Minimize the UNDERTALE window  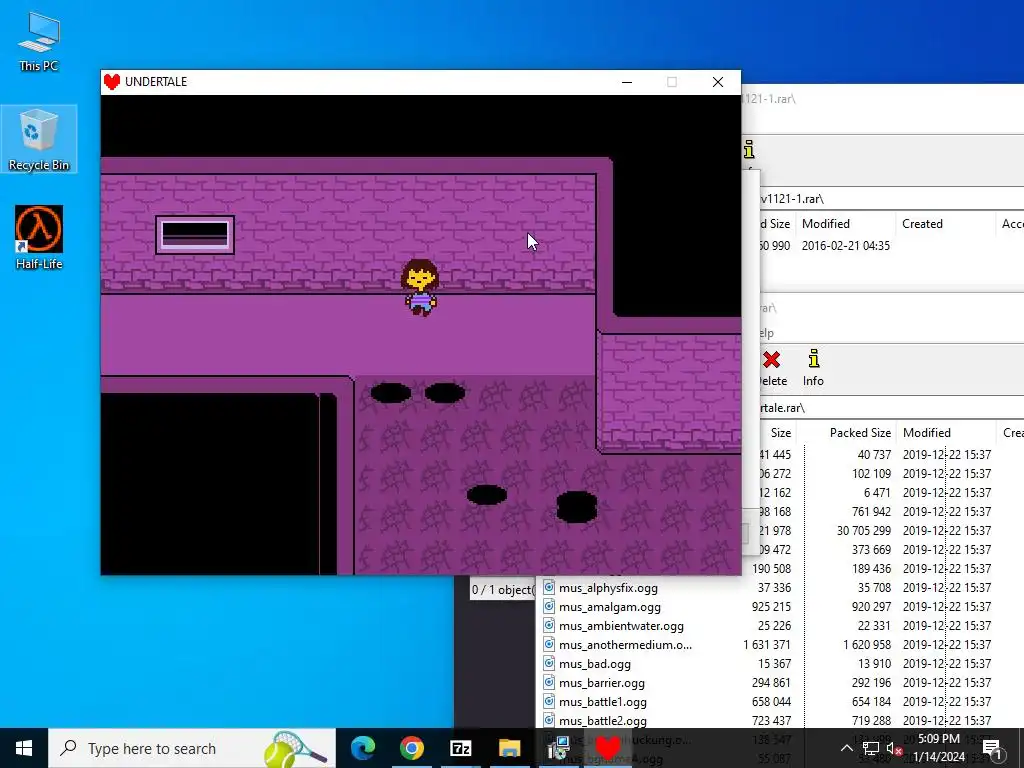point(627,82)
